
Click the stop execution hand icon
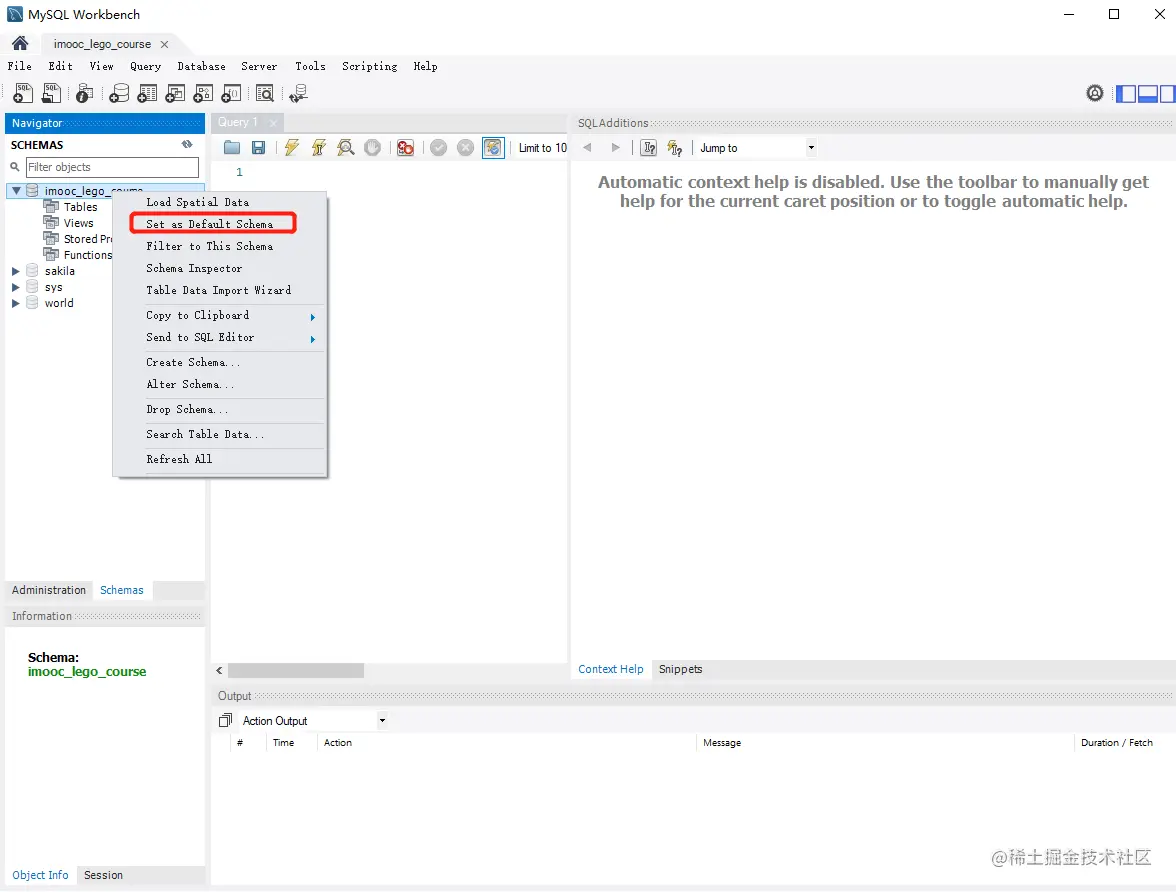(373, 148)
